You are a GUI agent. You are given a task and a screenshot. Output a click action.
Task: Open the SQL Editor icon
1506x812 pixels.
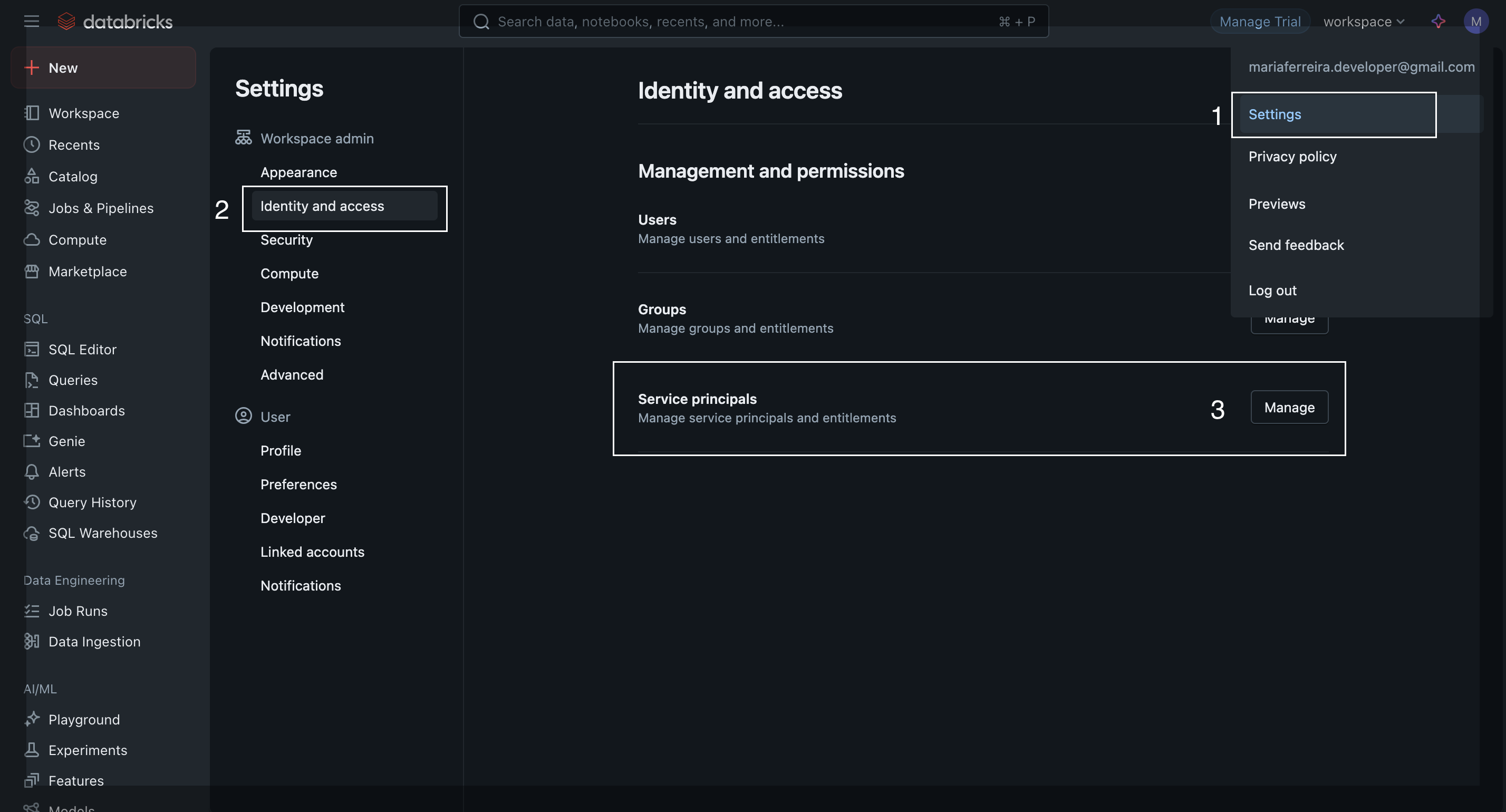click(x=32, y=349)
